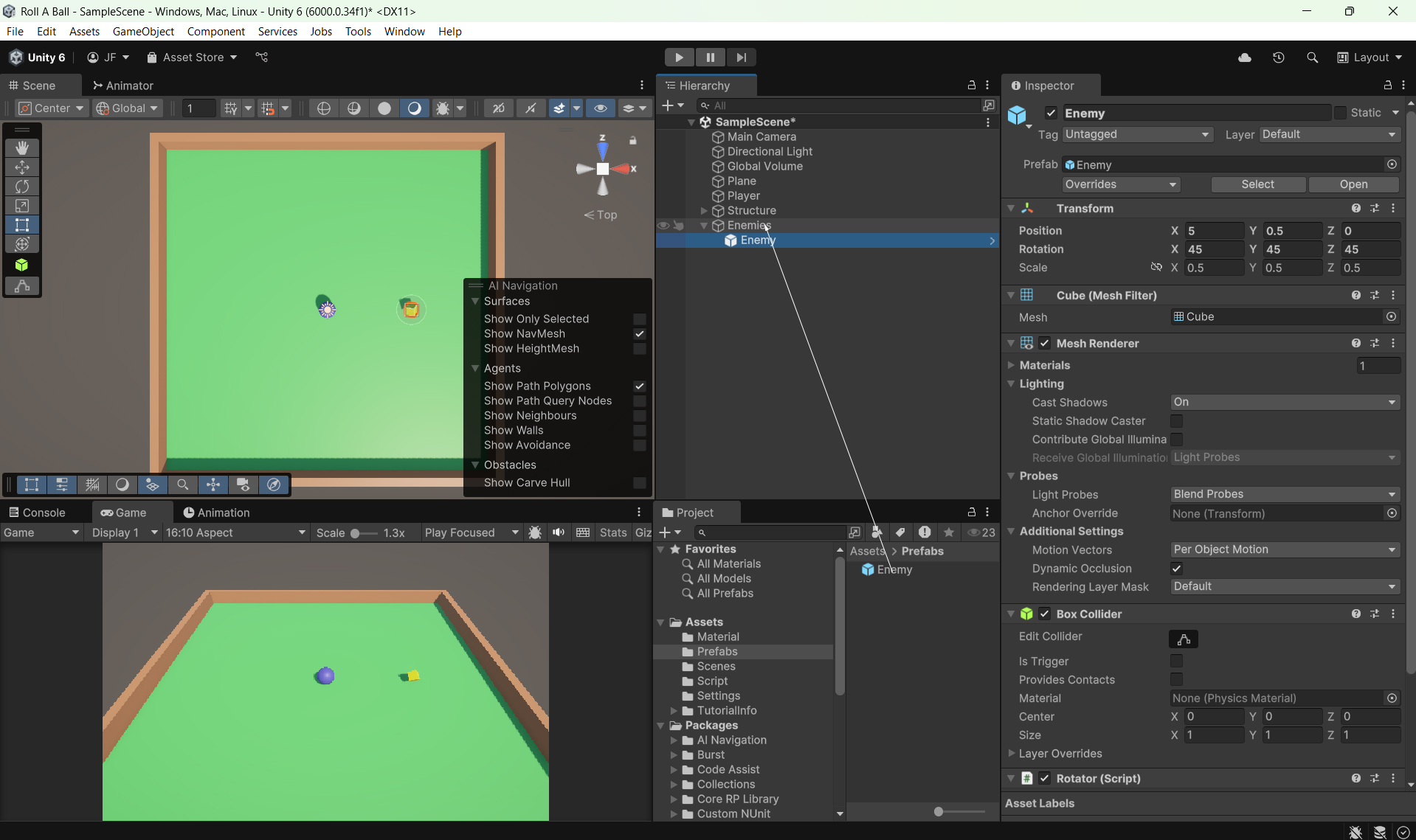This screenshot has height=840, width=1416.
Task: Enable the Is Trigger checkbox
Action: [1176, 661]
